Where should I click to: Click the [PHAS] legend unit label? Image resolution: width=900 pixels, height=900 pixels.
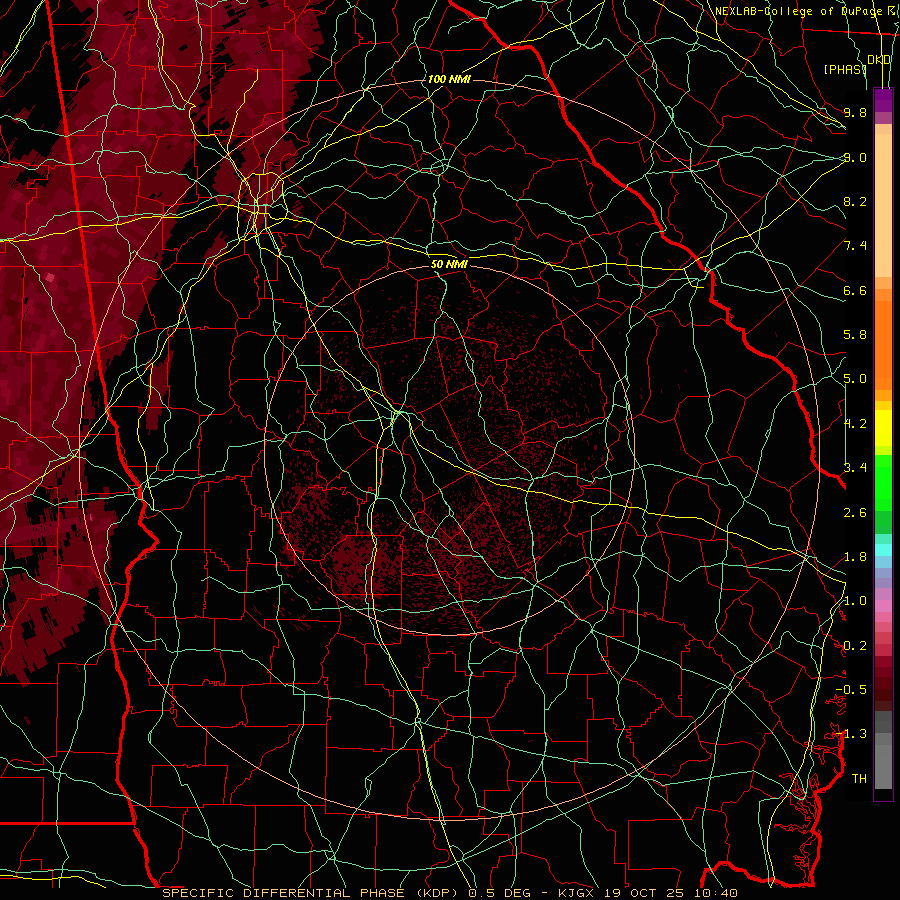pos(845,69)
